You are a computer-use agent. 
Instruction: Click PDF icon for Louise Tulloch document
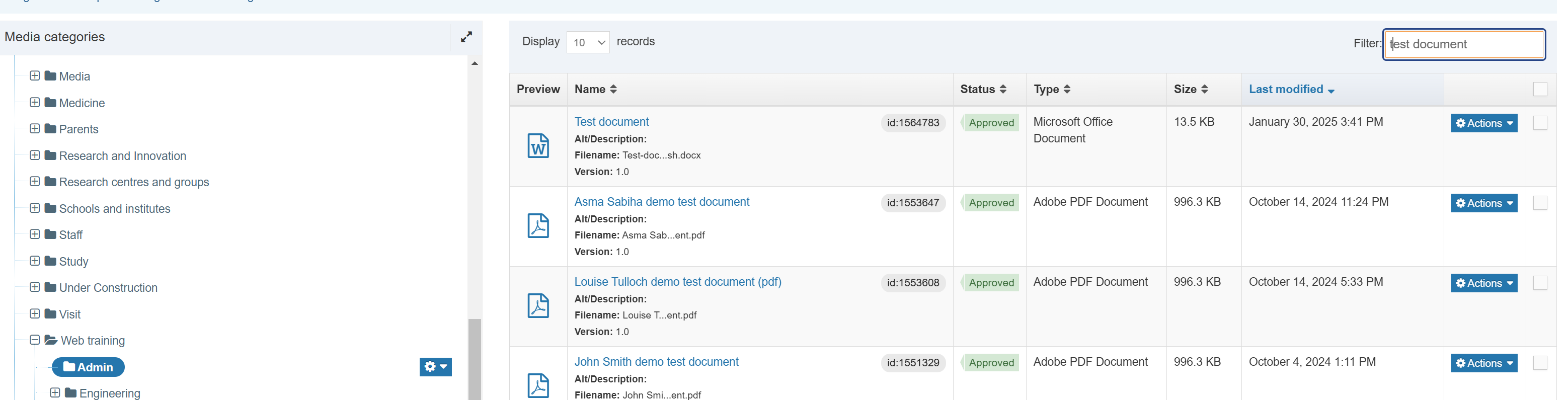tap(537, 305)
